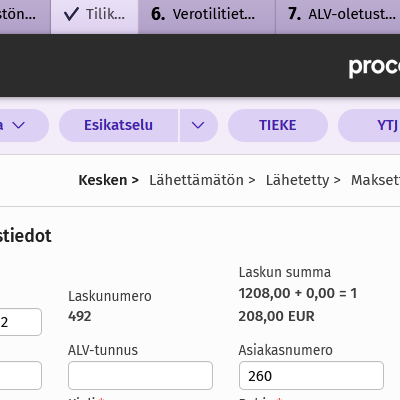The height and width of the screenshot is (400, 400).
Task: Open the partially visible leftmost tab
Action: point(25,16)
